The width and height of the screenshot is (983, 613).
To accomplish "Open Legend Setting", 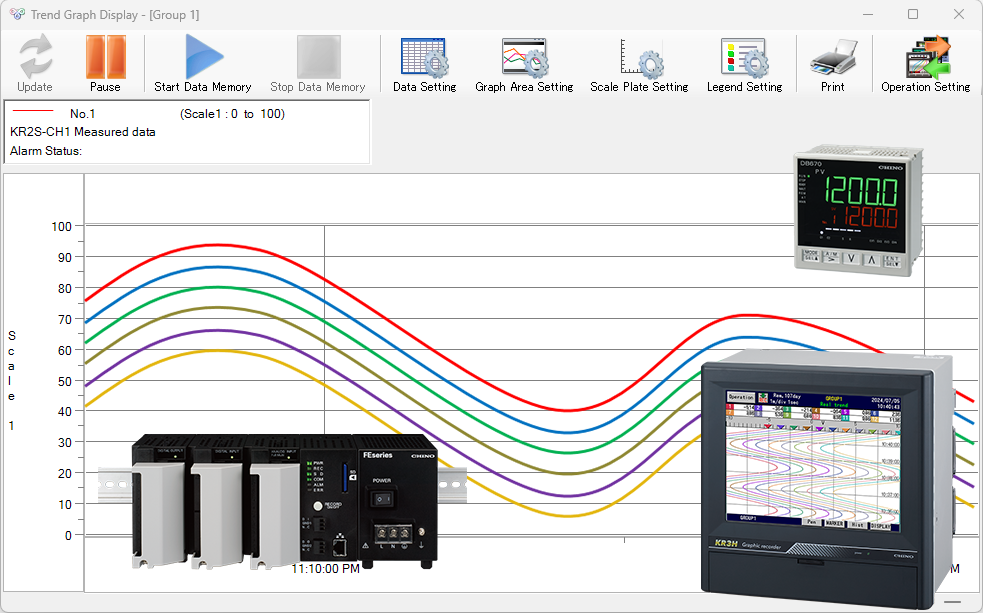I will coord(744,64).
